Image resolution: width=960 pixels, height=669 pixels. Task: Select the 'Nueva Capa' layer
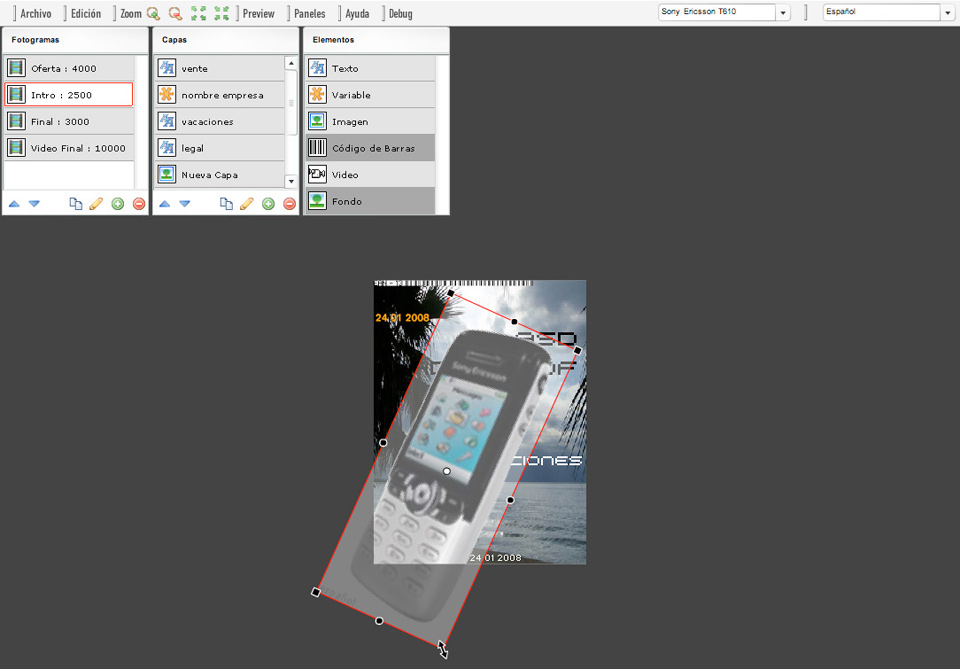(220, 174)
